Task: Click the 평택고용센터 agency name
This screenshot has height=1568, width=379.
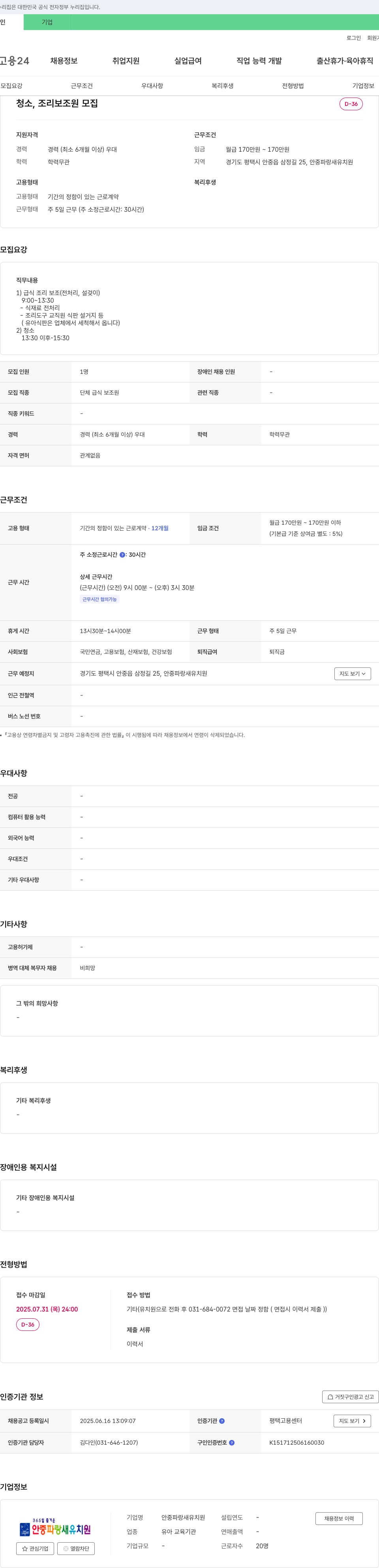Action: click(x=285, y=1421)
